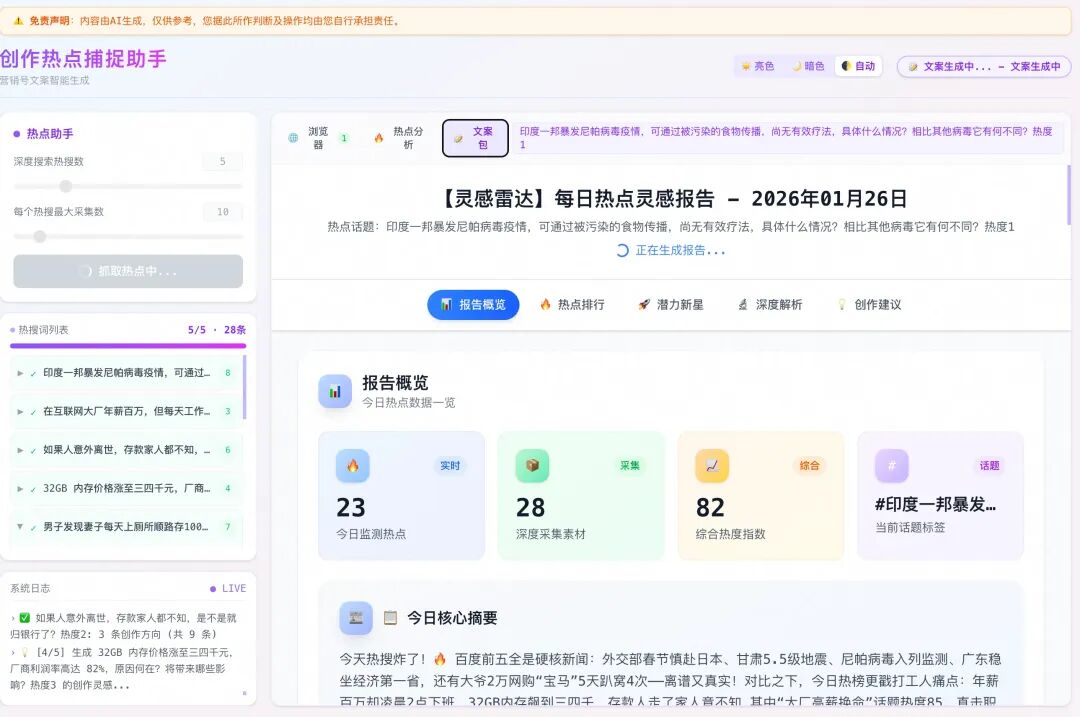Click the 文案包 package icon

coord(461,140)
